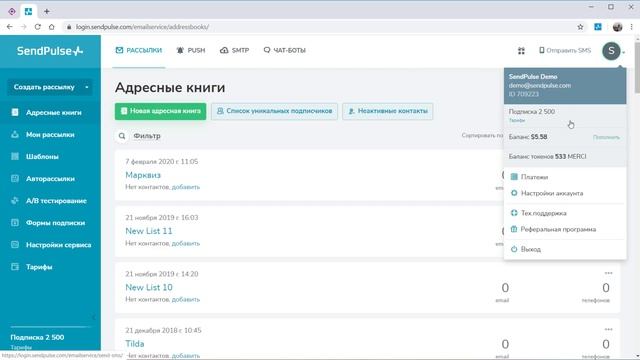Viewport: 640px width, 360px height.
Task: Click the Авторассылки sidebar icon
Action: (15, 178)
